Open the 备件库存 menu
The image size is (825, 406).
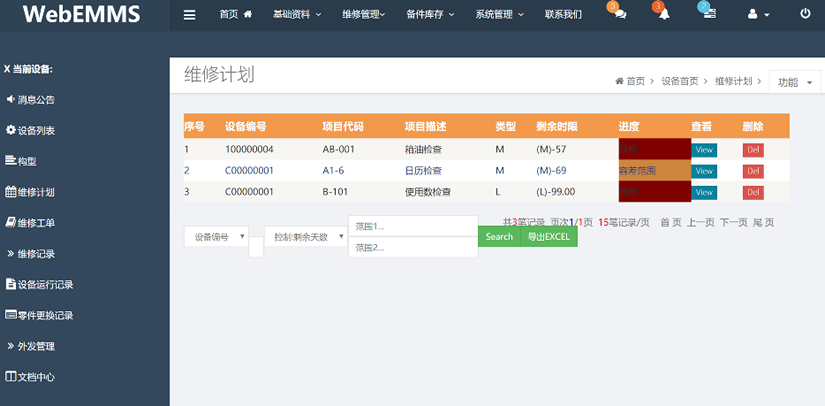(431, 15)
